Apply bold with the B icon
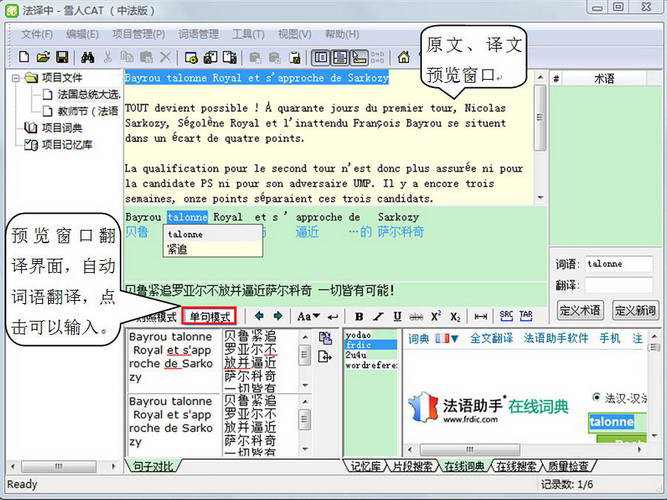 coord(359,317)
